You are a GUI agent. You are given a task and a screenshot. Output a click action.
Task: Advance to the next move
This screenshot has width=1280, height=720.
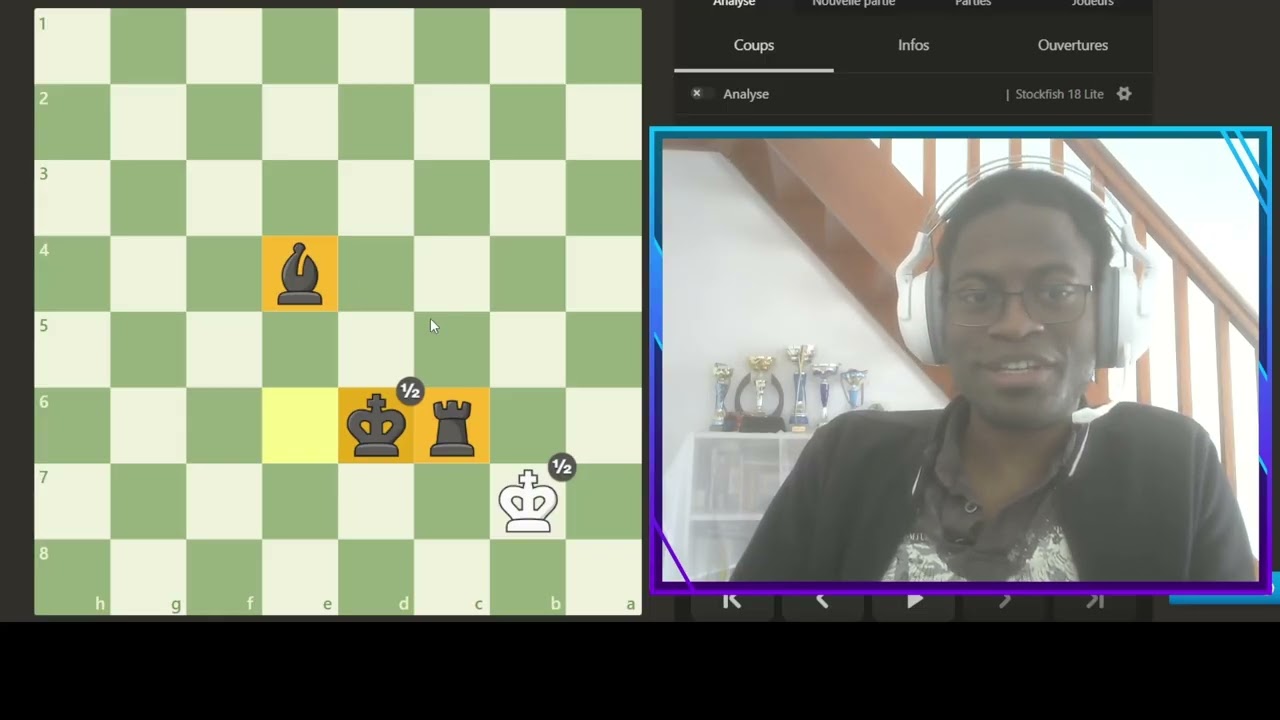pos(1005,603)
